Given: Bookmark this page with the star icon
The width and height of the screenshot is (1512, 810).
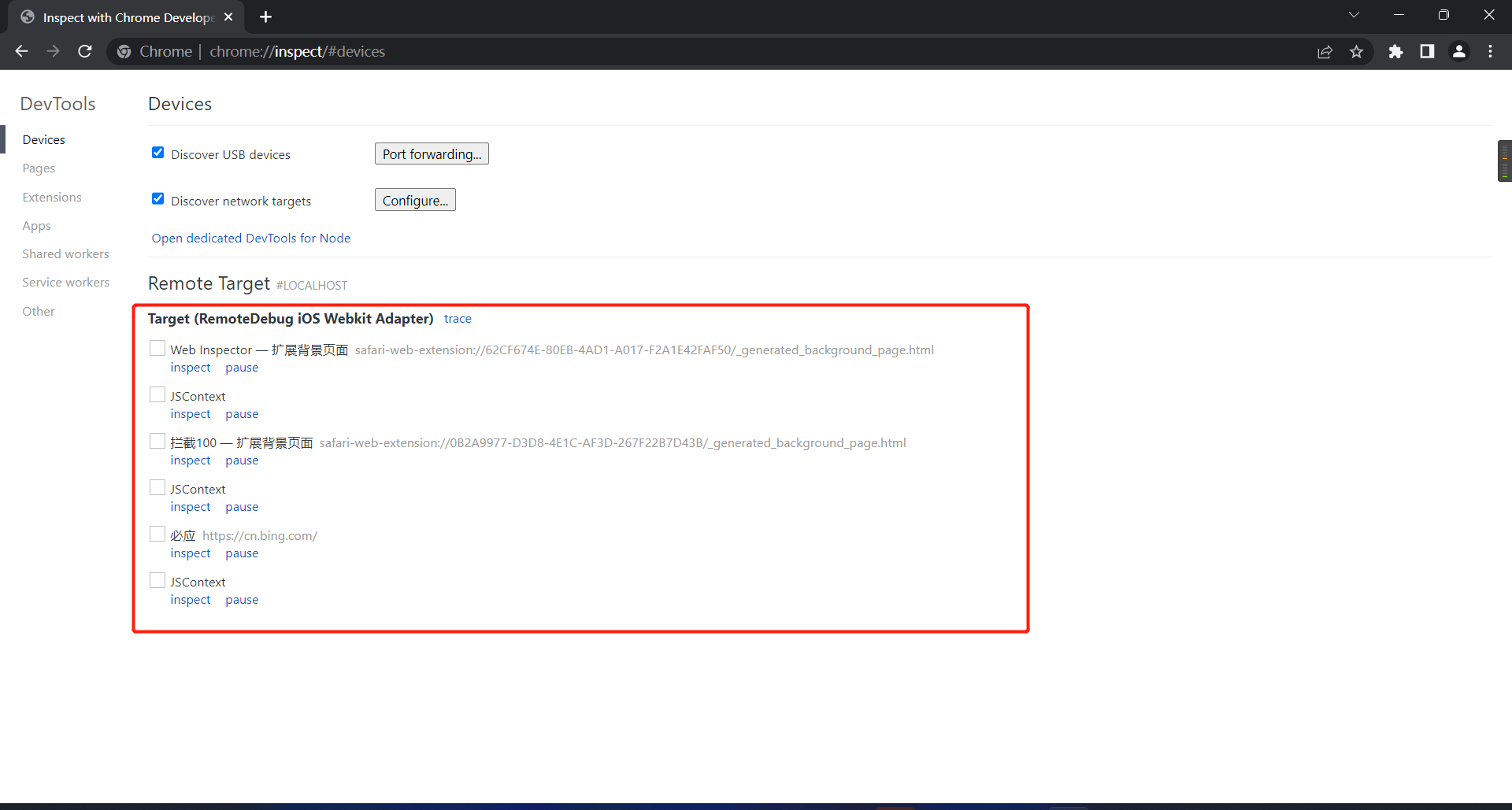Looking at the screenshot, I should click(1356, 51).
